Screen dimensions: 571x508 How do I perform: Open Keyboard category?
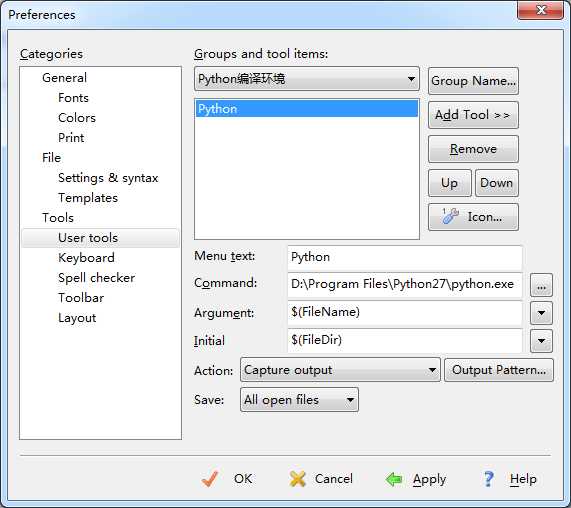click(86, 258)
